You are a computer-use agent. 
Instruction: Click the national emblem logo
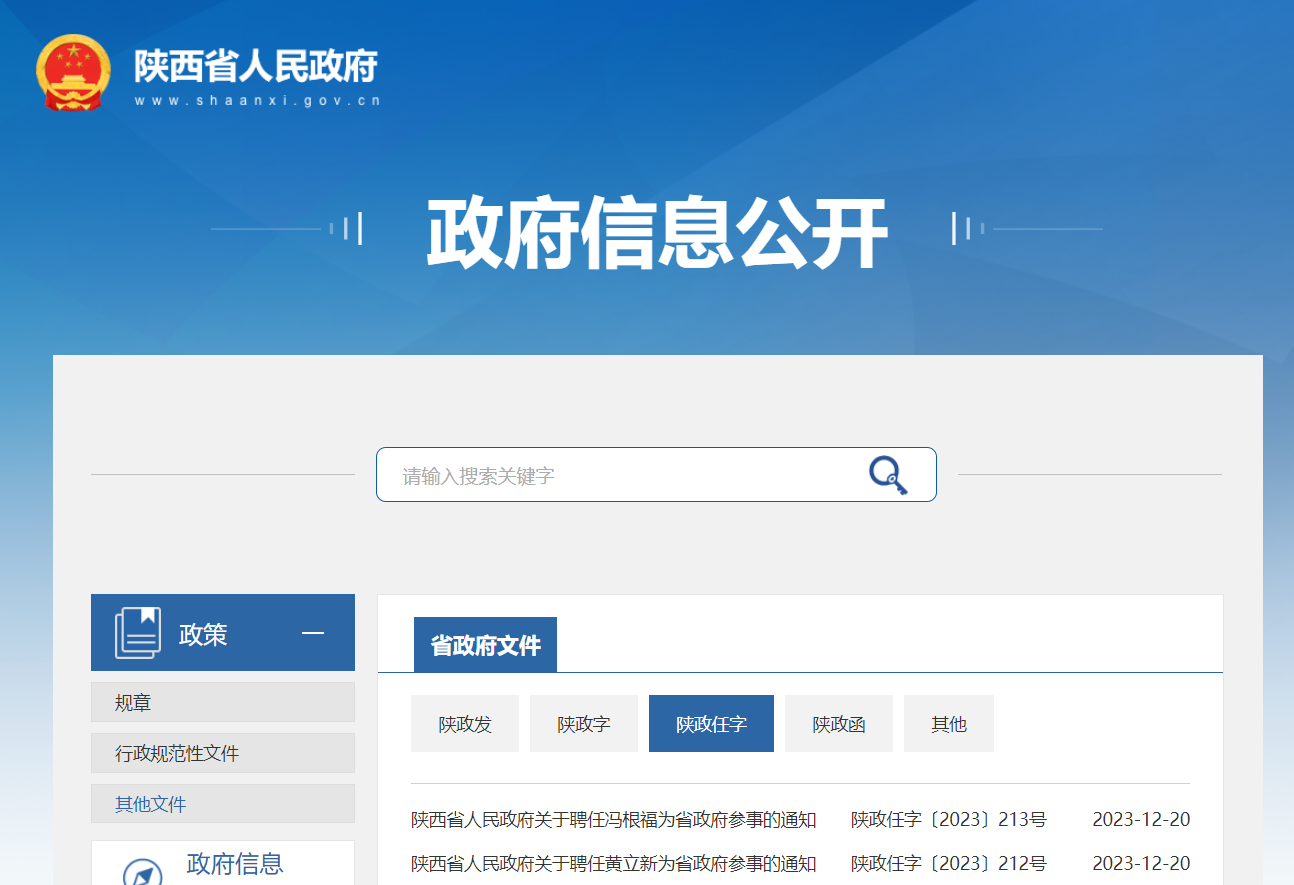[74, 71]
